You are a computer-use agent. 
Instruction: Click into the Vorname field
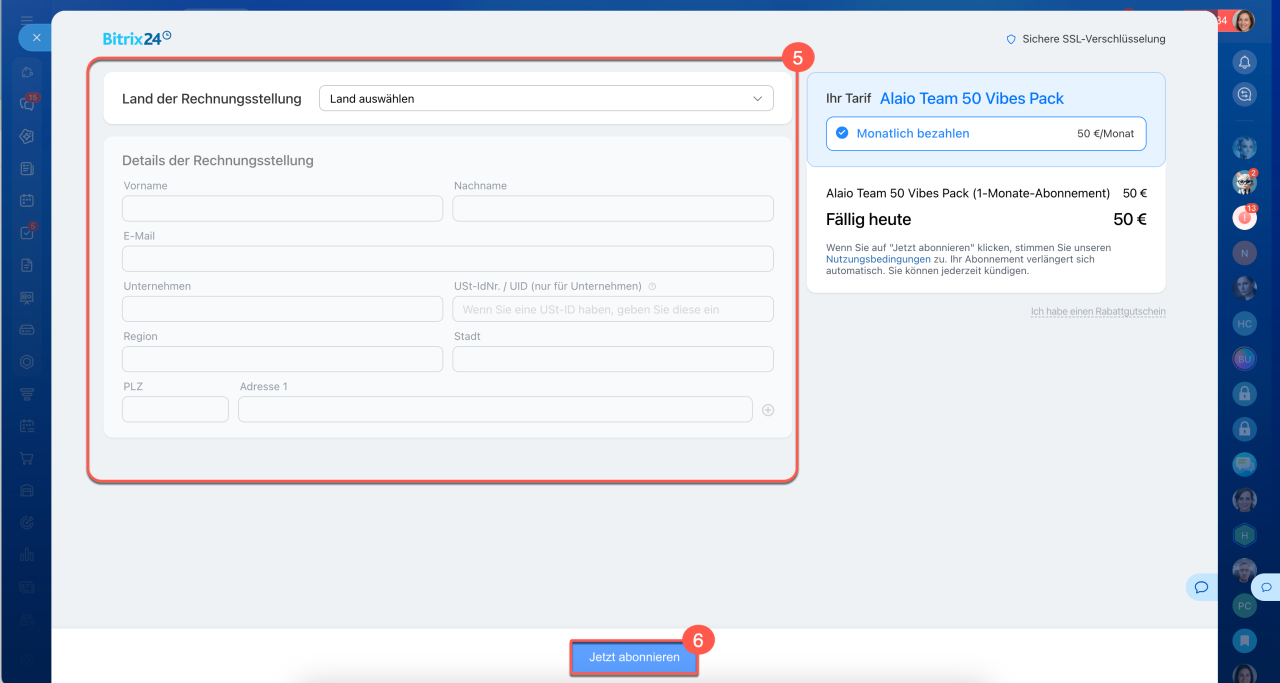[282, 208]
